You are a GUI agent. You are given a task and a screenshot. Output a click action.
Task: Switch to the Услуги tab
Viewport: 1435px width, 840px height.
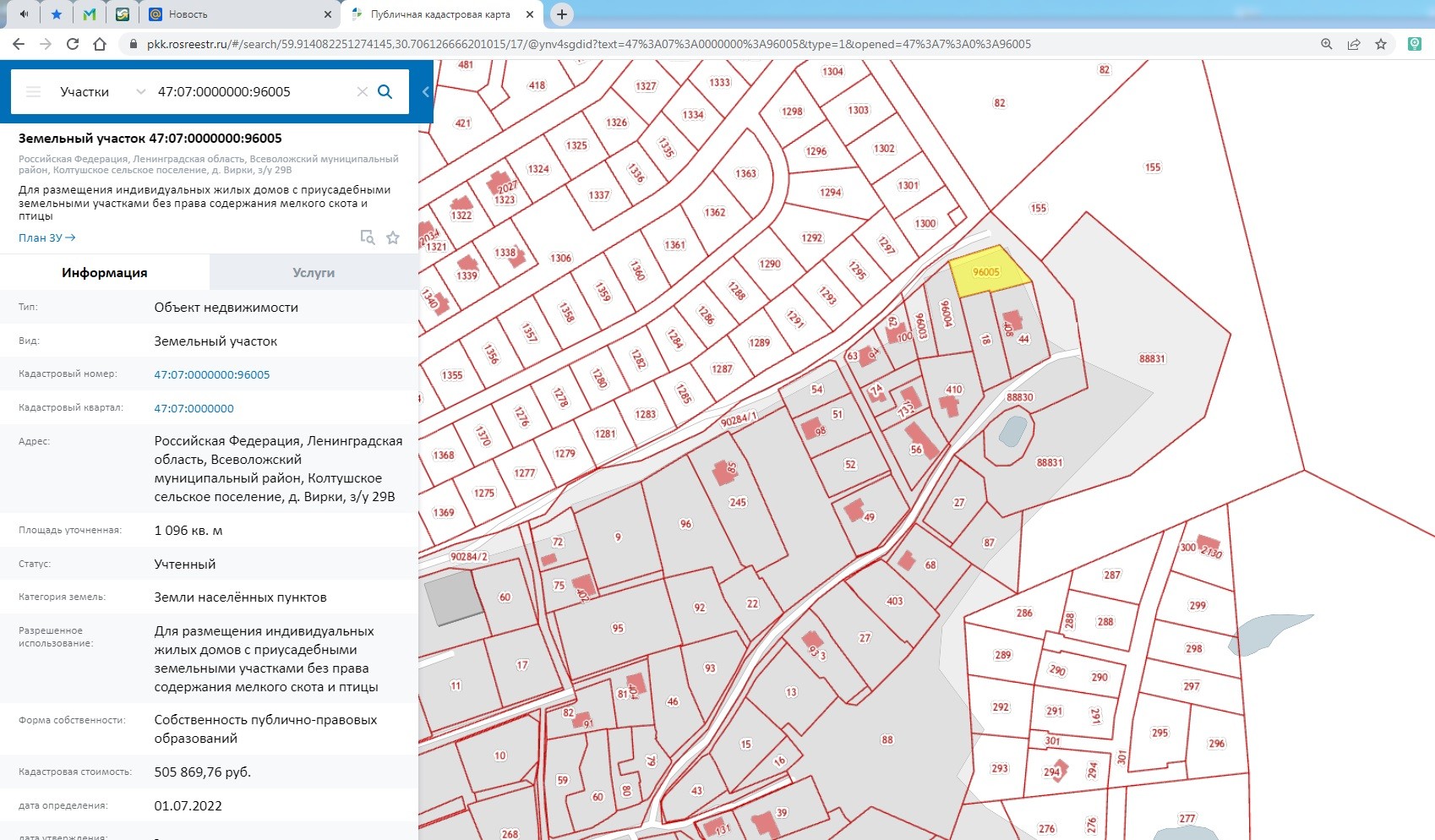pyautogui.click(x=314, y=273)
